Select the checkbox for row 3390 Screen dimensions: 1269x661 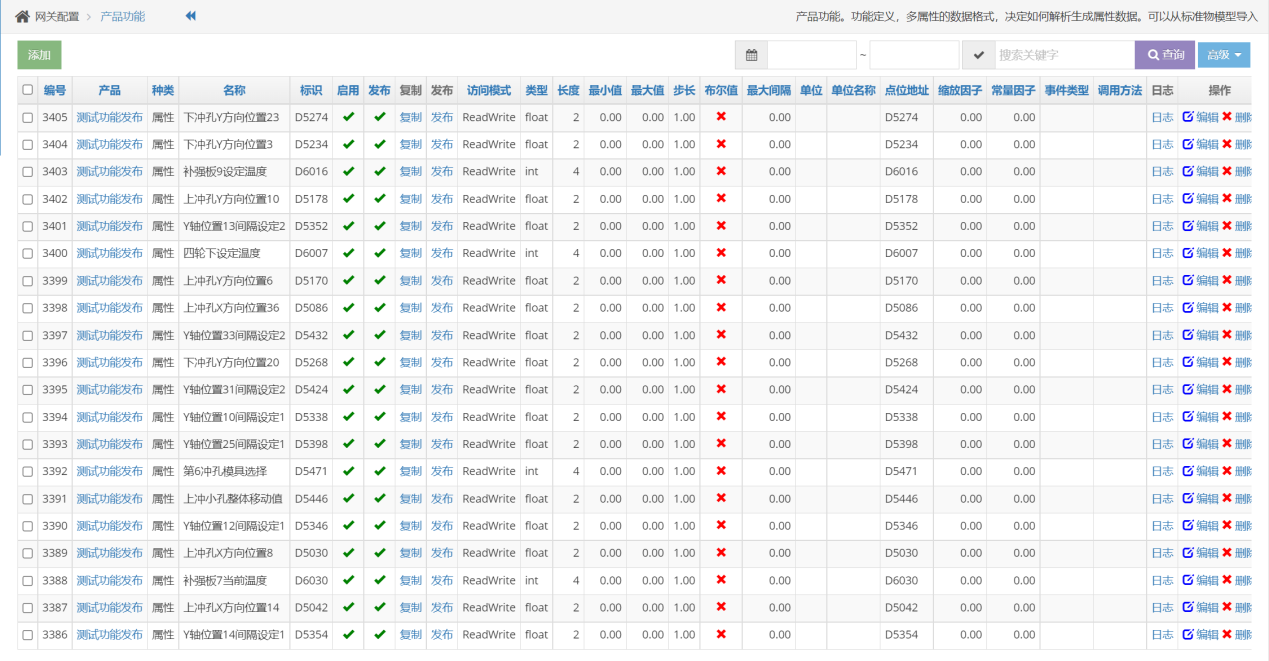28,526
